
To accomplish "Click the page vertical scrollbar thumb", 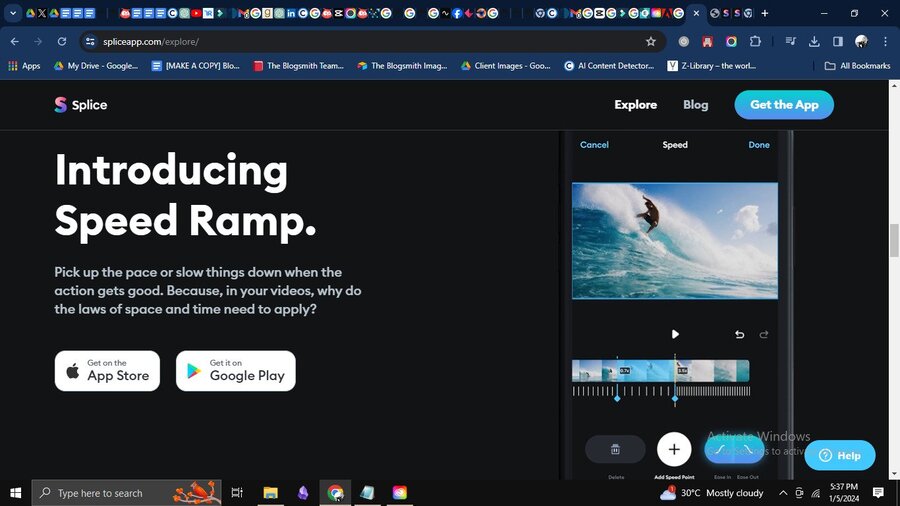I will 894,241.
